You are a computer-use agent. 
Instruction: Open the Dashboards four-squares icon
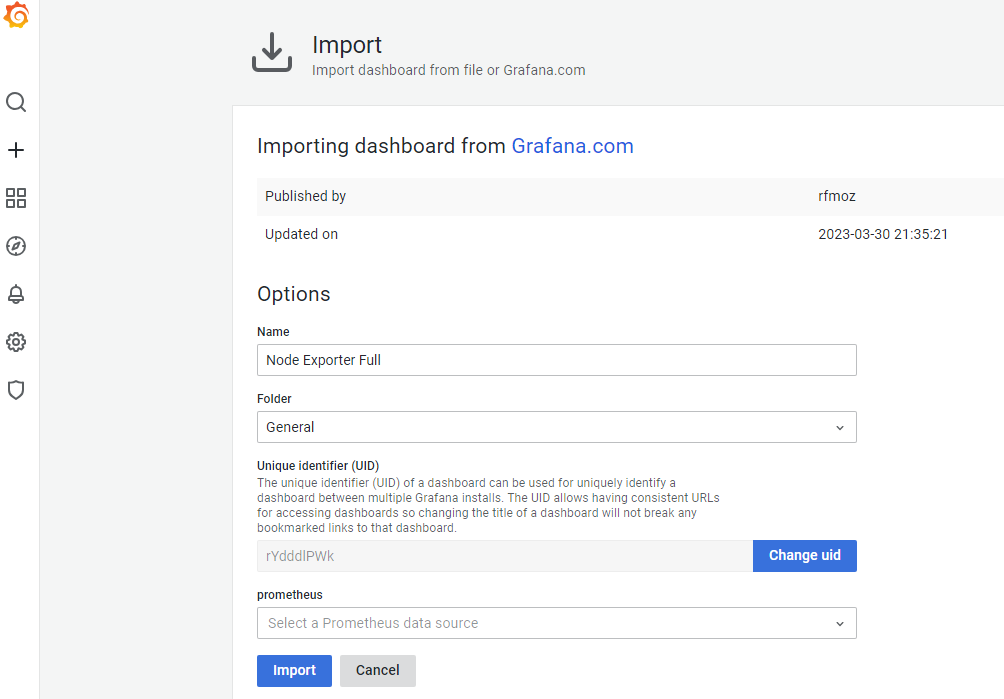pos(16,198)
